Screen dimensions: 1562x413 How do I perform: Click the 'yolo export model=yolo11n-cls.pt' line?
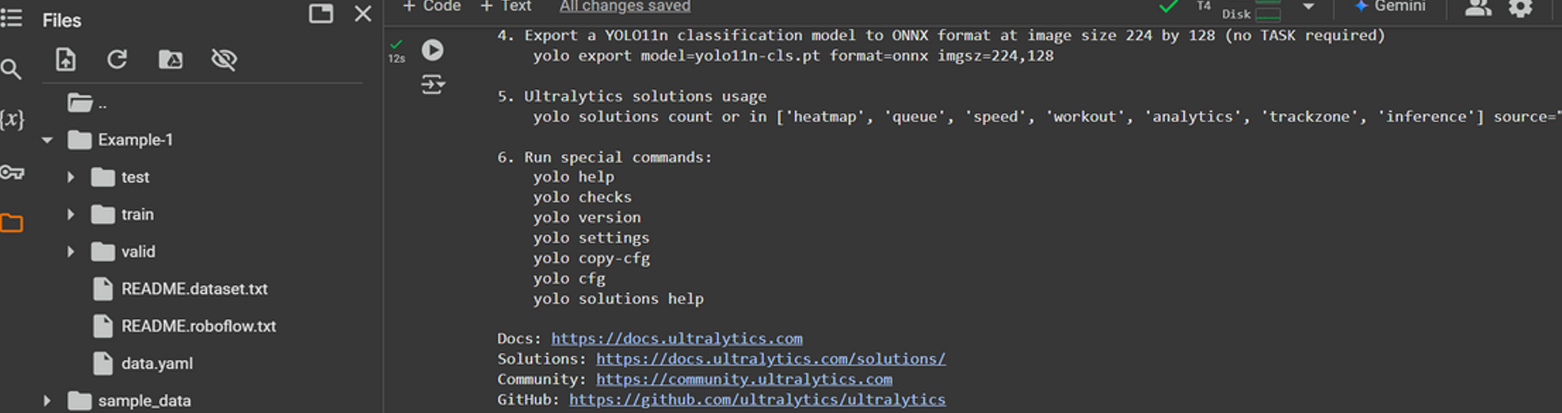click(x=793, y=56)
